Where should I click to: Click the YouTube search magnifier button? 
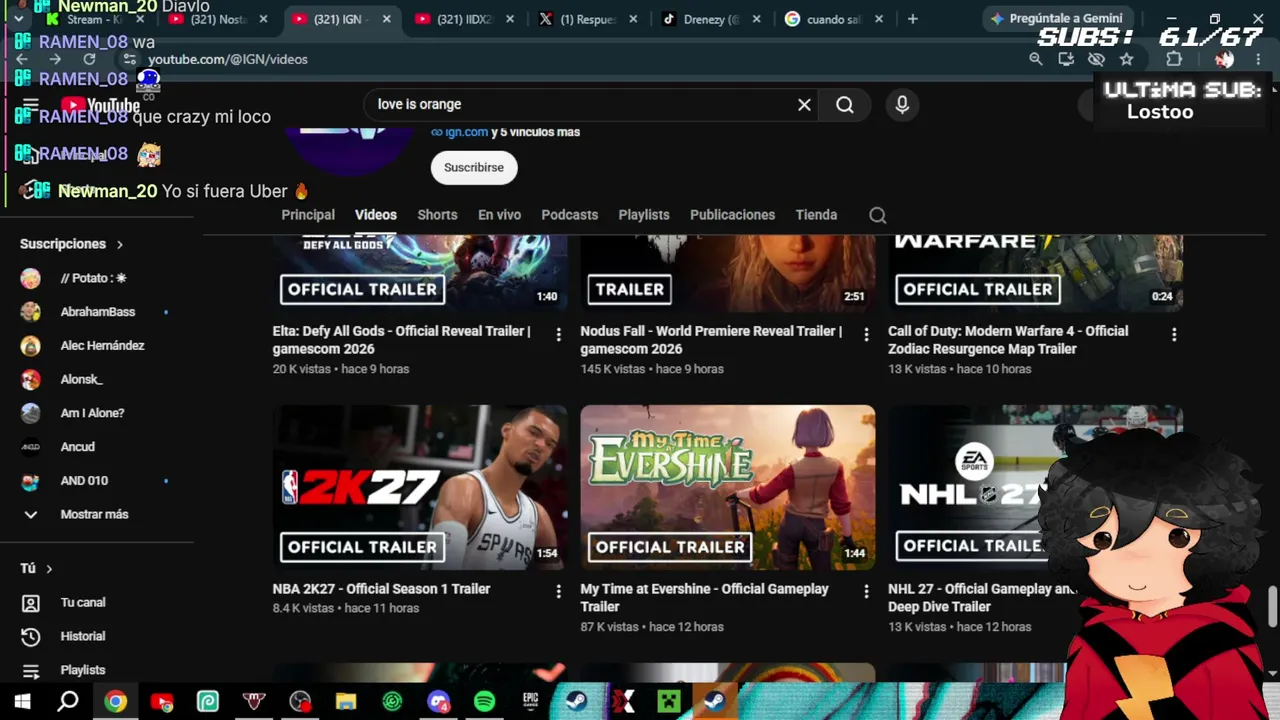[x=845, y=104]
